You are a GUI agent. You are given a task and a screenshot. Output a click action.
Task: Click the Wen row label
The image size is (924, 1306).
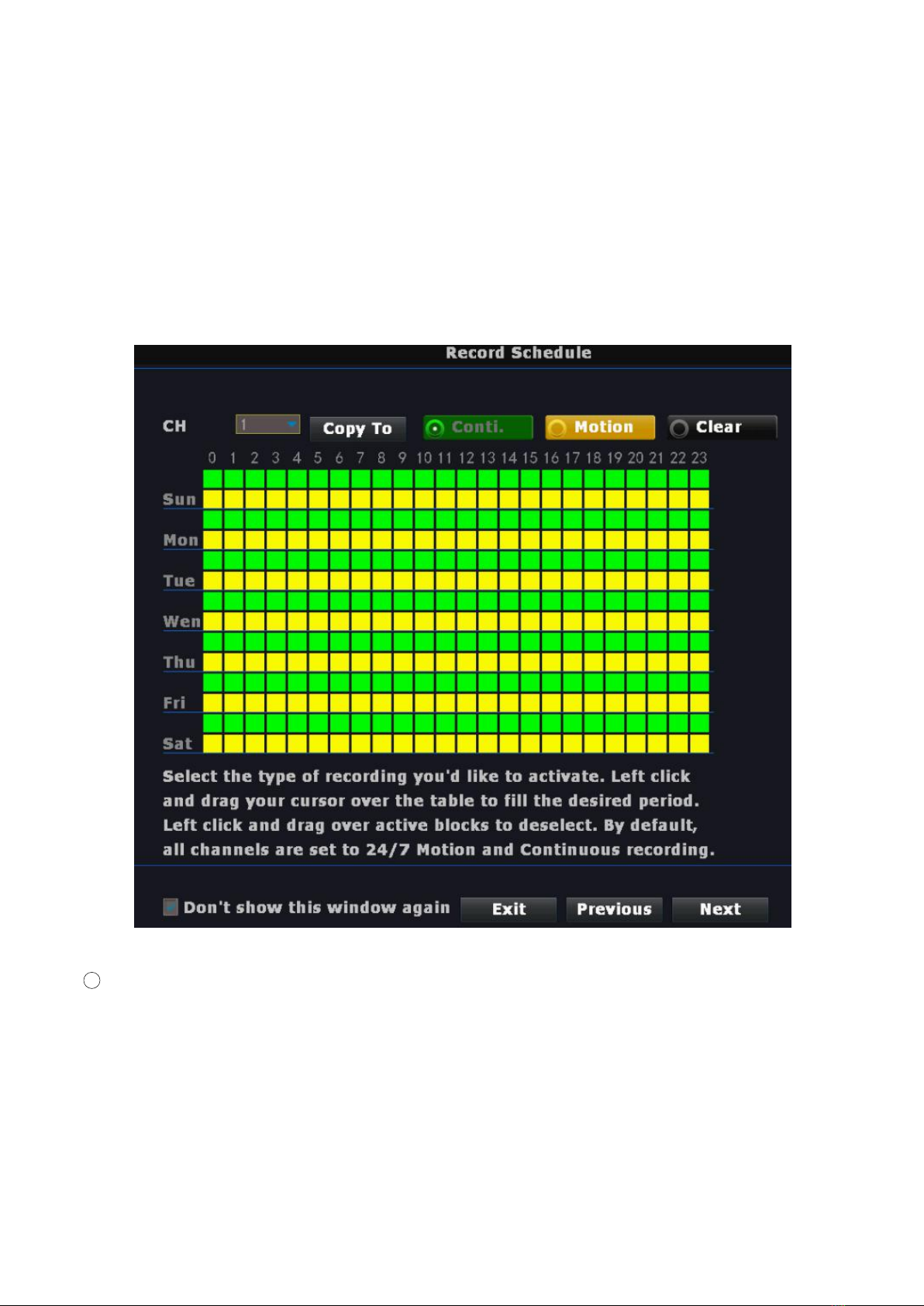tap(182, 622)
